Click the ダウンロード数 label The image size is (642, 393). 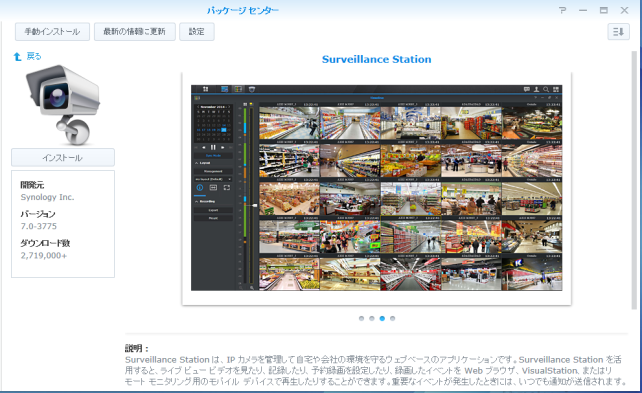[x=45, y=243]
